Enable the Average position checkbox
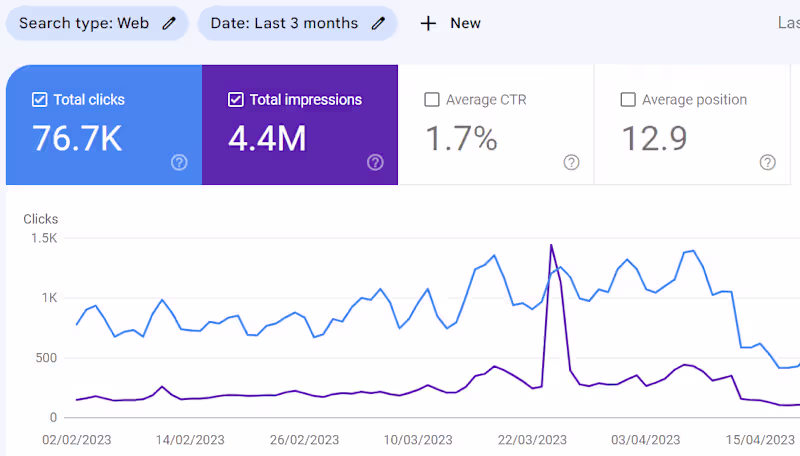 click(x=628, y=100)
